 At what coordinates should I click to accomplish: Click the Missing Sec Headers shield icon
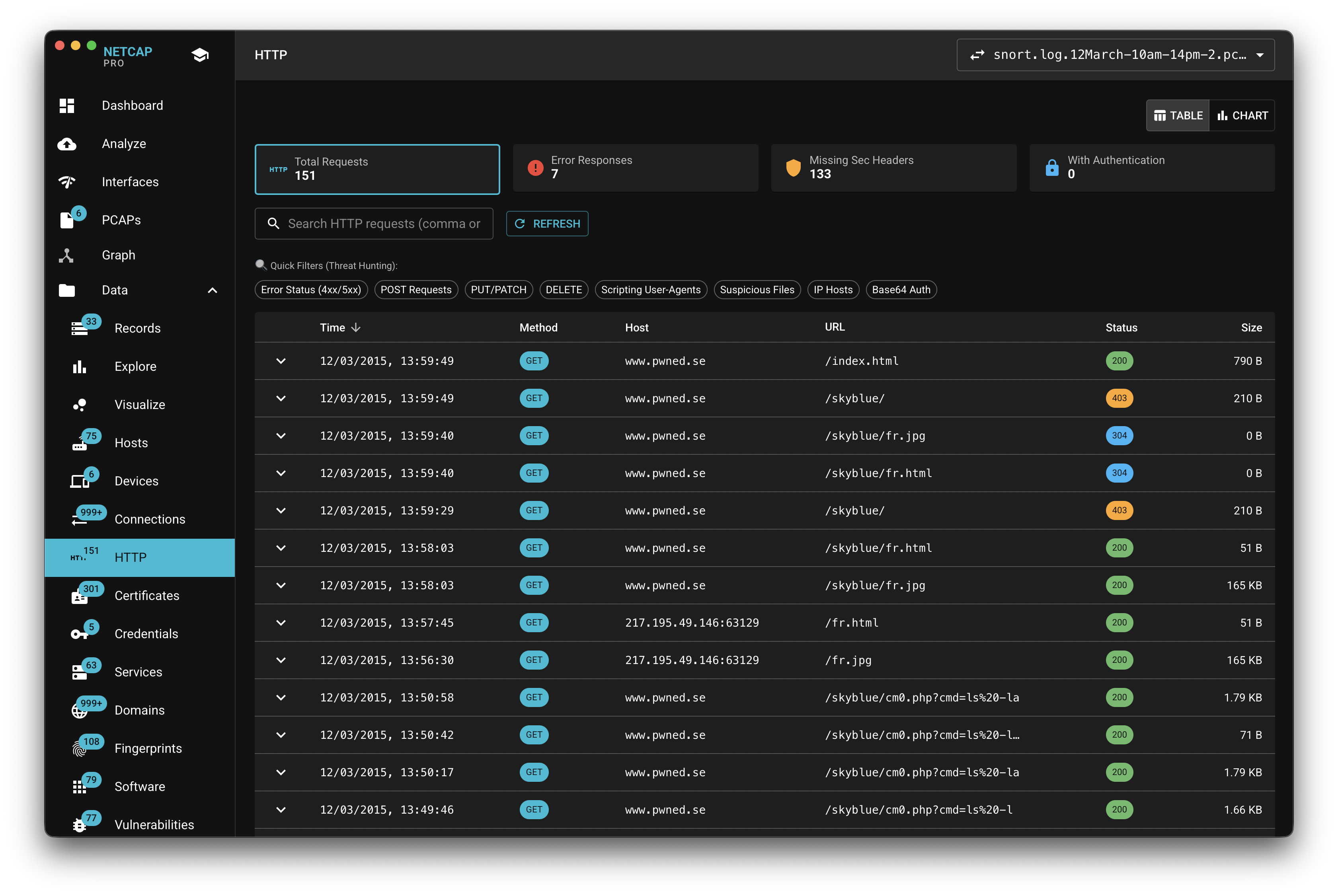[793, 168]
